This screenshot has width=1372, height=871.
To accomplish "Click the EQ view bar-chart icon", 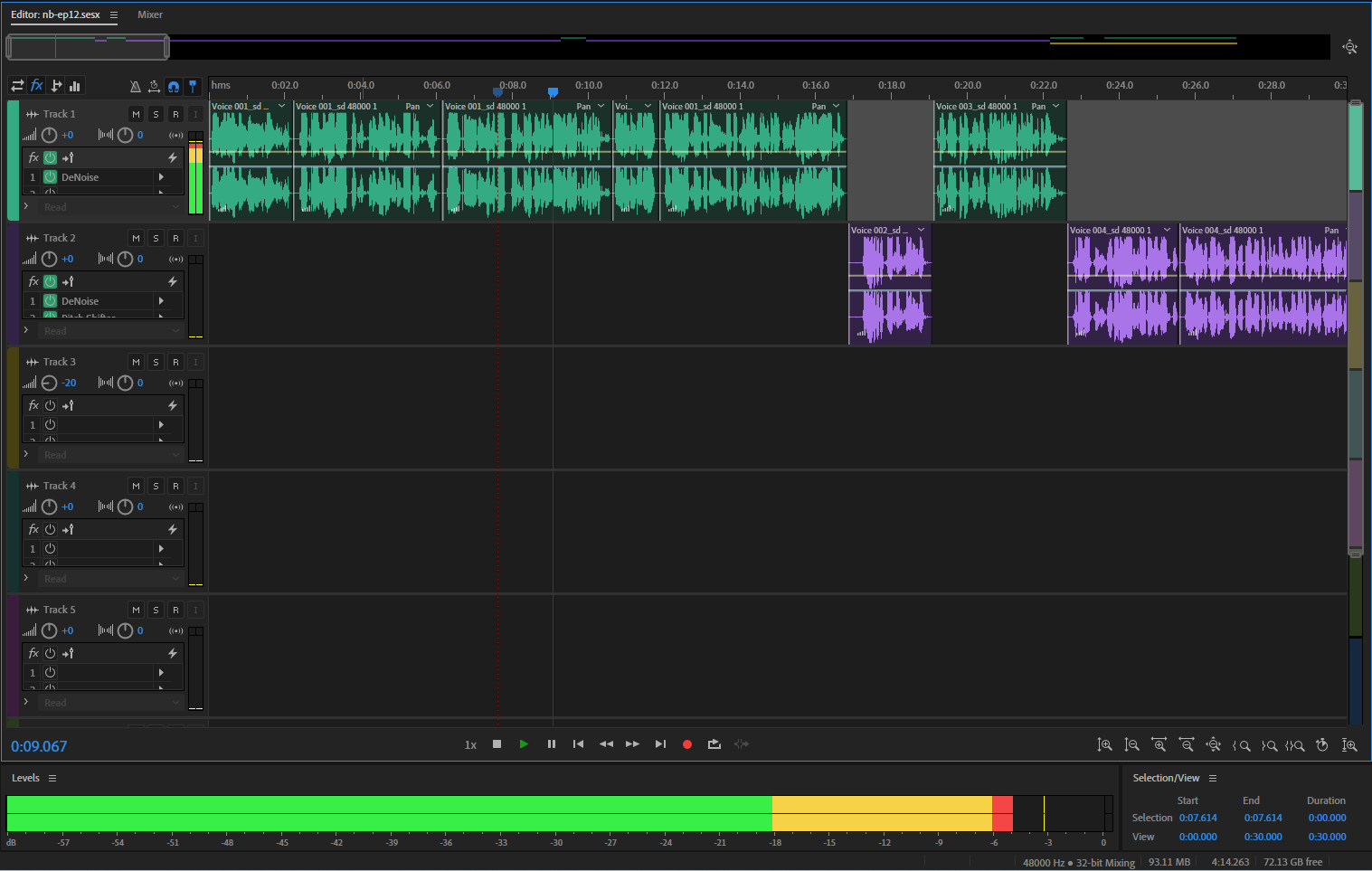I will pyautogui.click(x=75, y=86).
